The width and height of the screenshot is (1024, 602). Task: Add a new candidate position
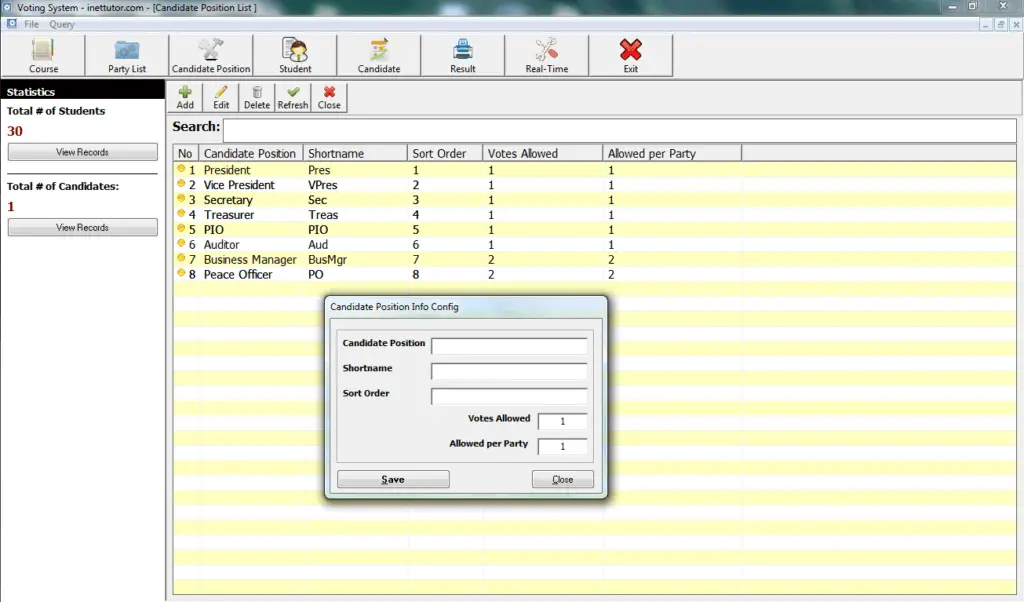point(185,97)
